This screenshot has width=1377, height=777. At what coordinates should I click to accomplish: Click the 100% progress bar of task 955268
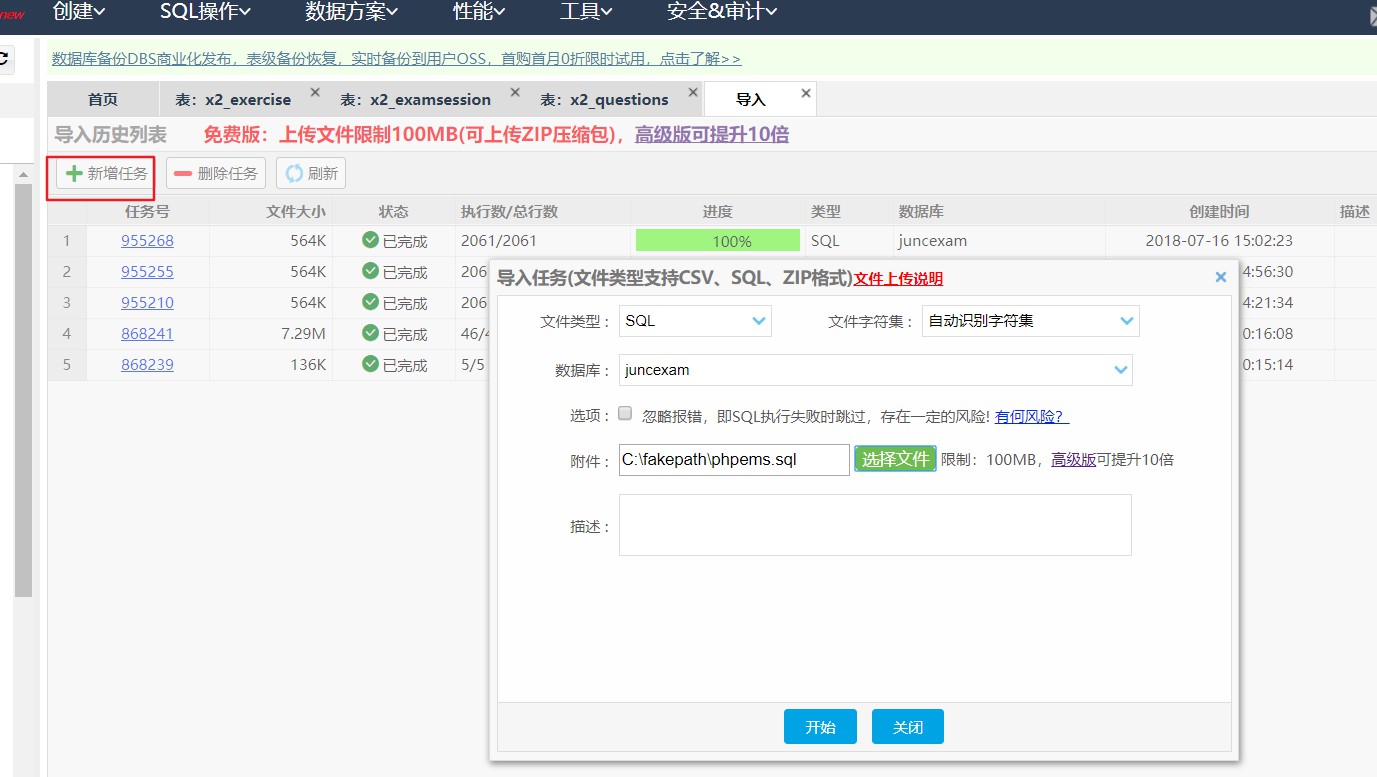[x=718, y=241]
